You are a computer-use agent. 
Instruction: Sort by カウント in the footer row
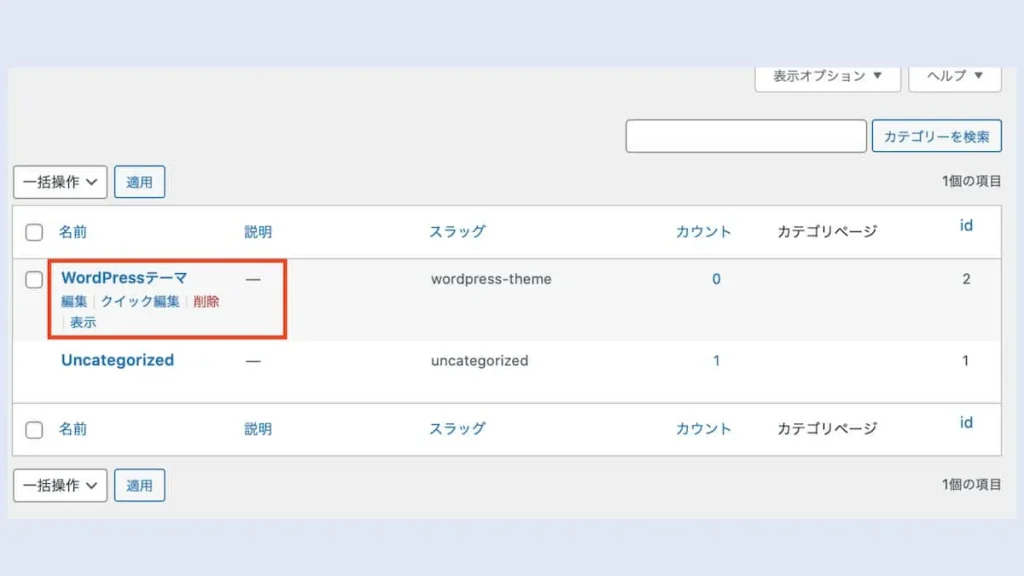703,429
